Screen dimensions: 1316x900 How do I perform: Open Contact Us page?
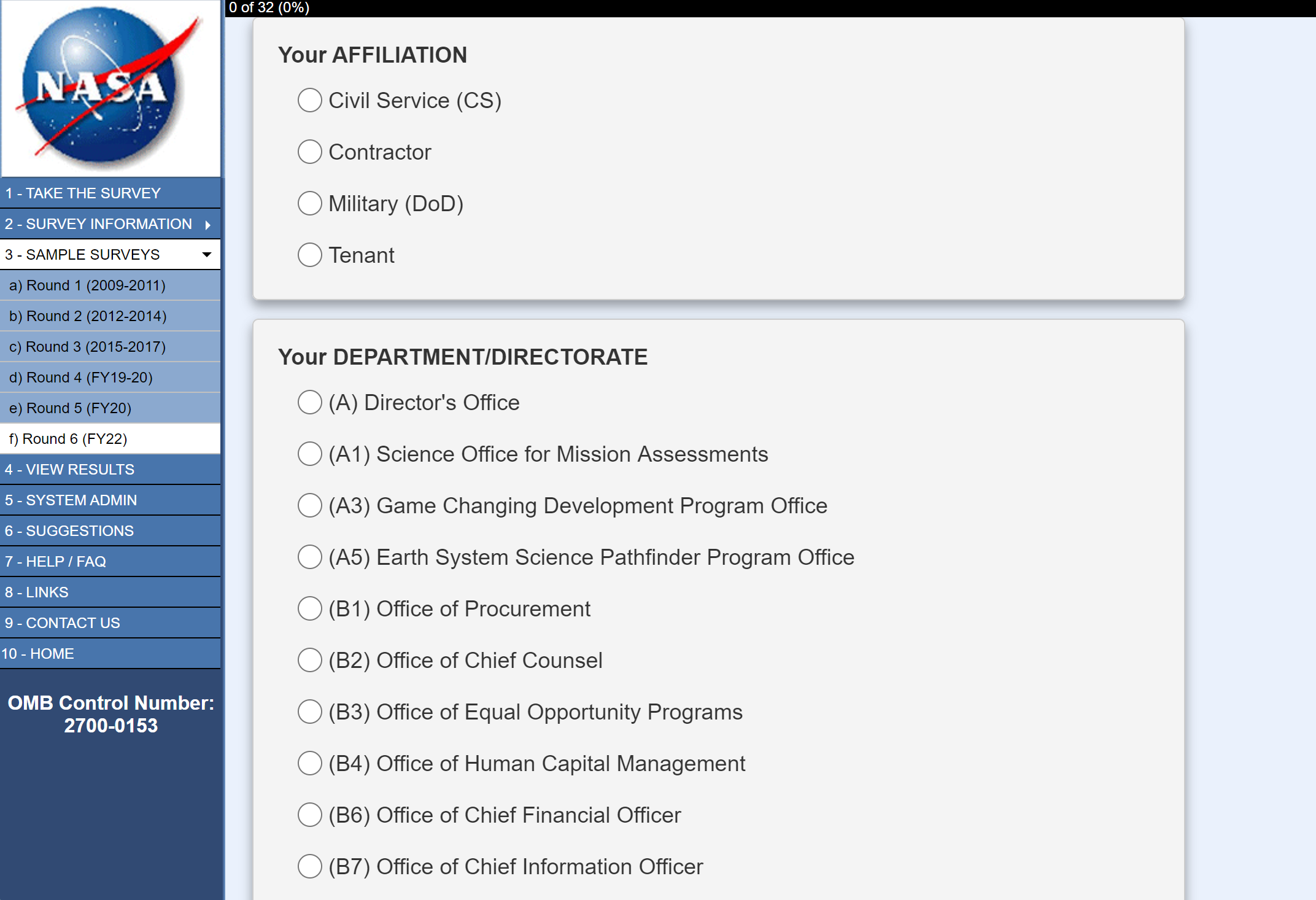62,623
